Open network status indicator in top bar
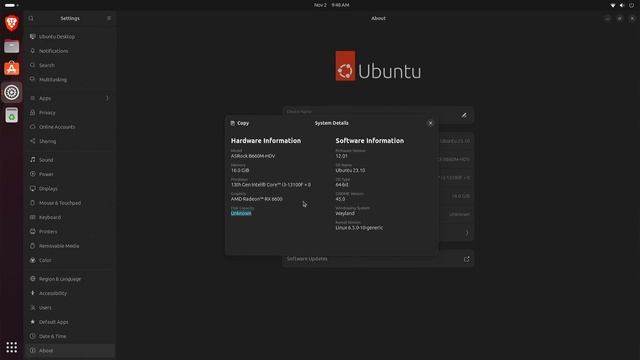 click(x=613, y=5)
